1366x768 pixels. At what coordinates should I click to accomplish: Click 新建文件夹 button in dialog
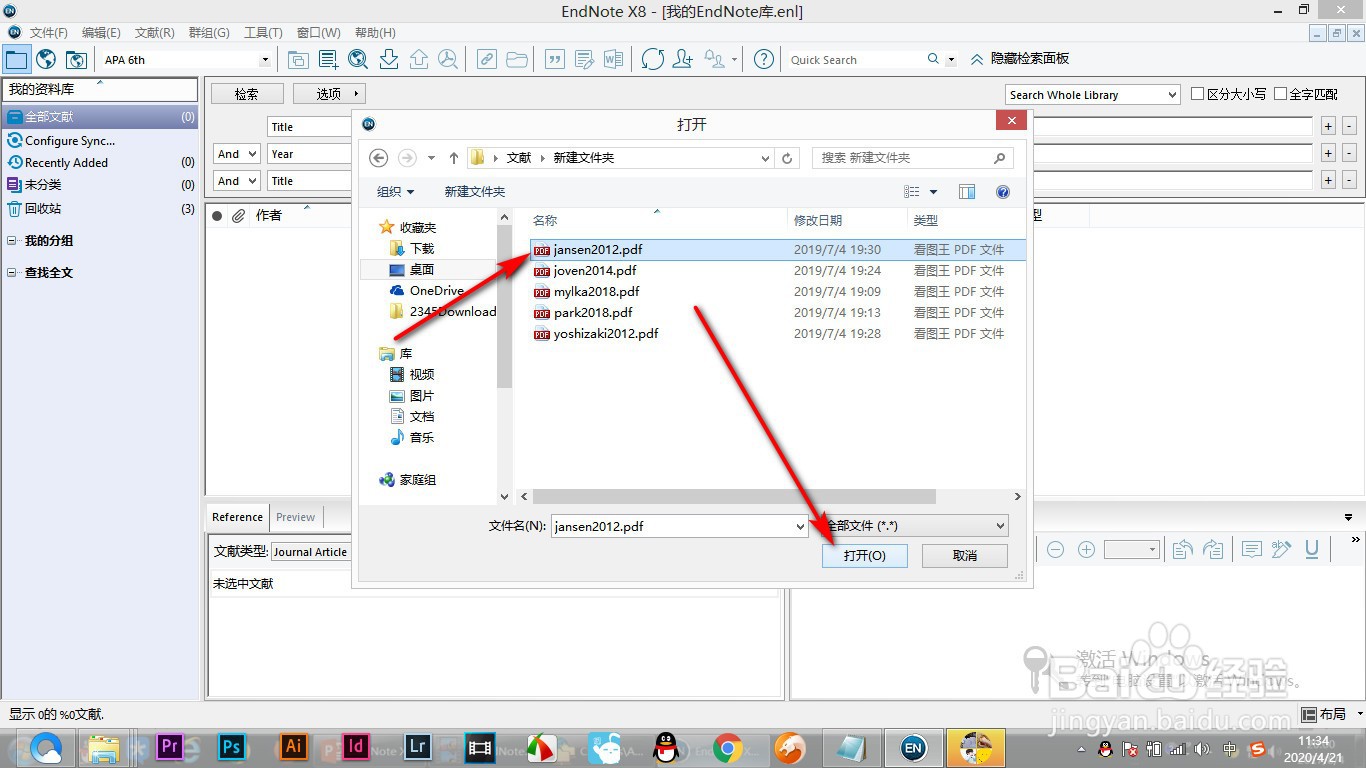click(475, 191)
